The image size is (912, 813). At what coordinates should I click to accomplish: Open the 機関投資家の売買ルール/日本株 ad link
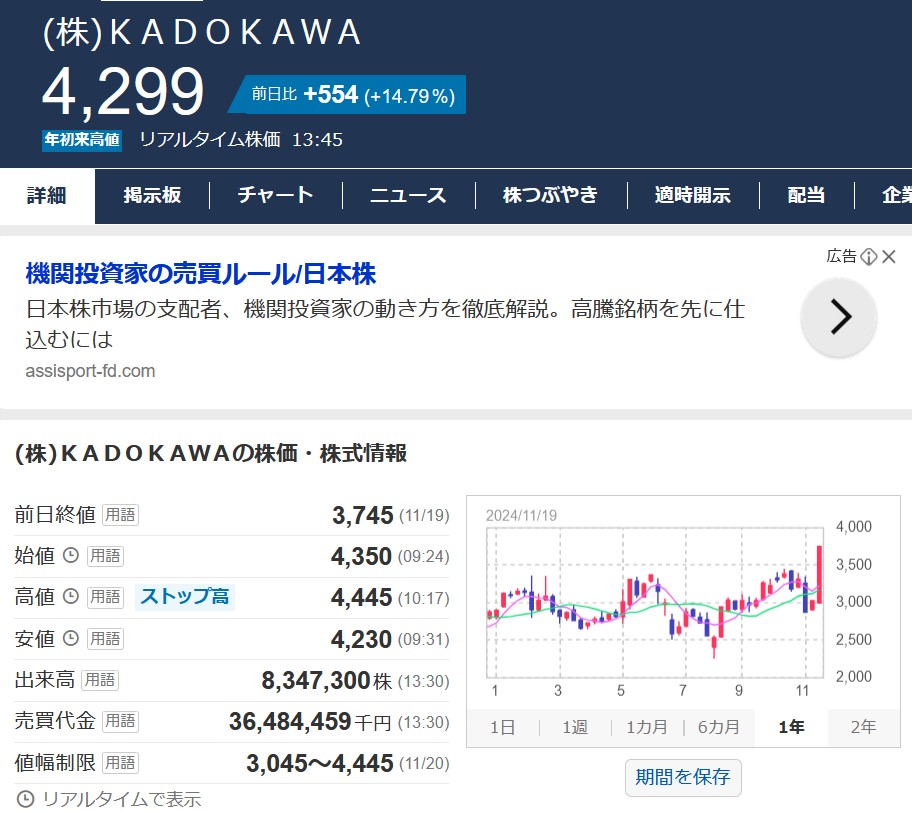(x=201, y=274)
